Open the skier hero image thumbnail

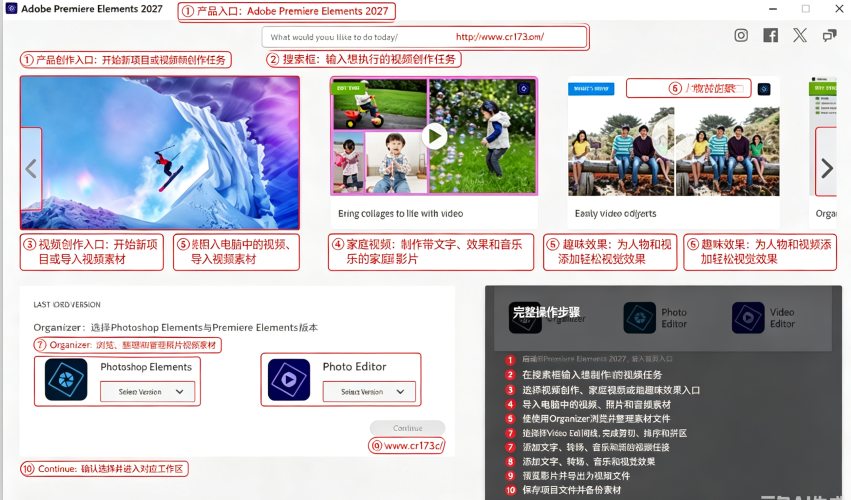(160, 153)
